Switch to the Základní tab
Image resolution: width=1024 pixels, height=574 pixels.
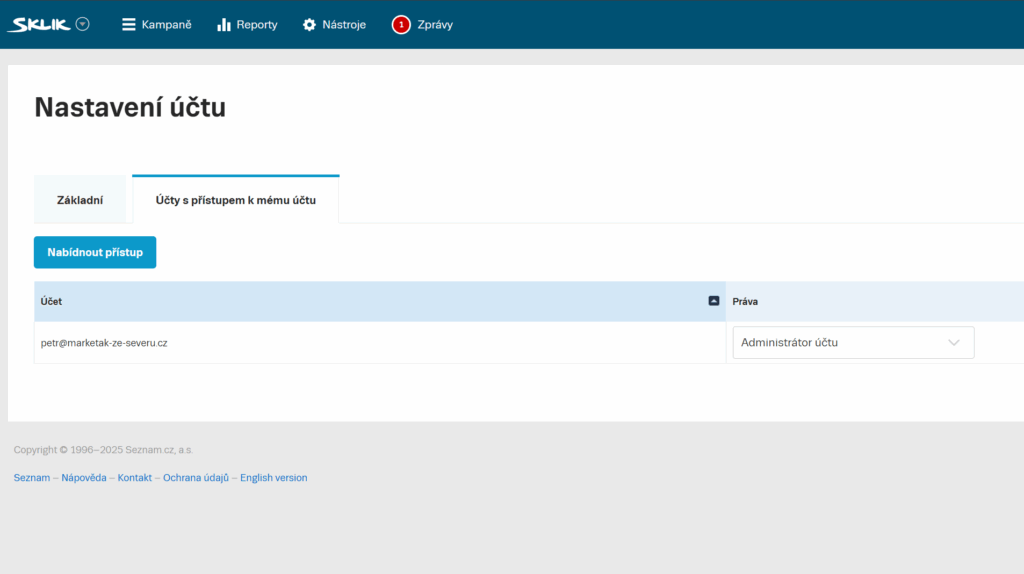(x=80, y=200)
